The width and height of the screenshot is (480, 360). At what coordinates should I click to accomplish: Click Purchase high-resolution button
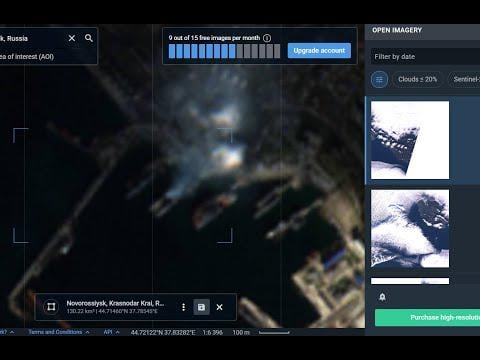pyautogui.click(x=427, y=317)
